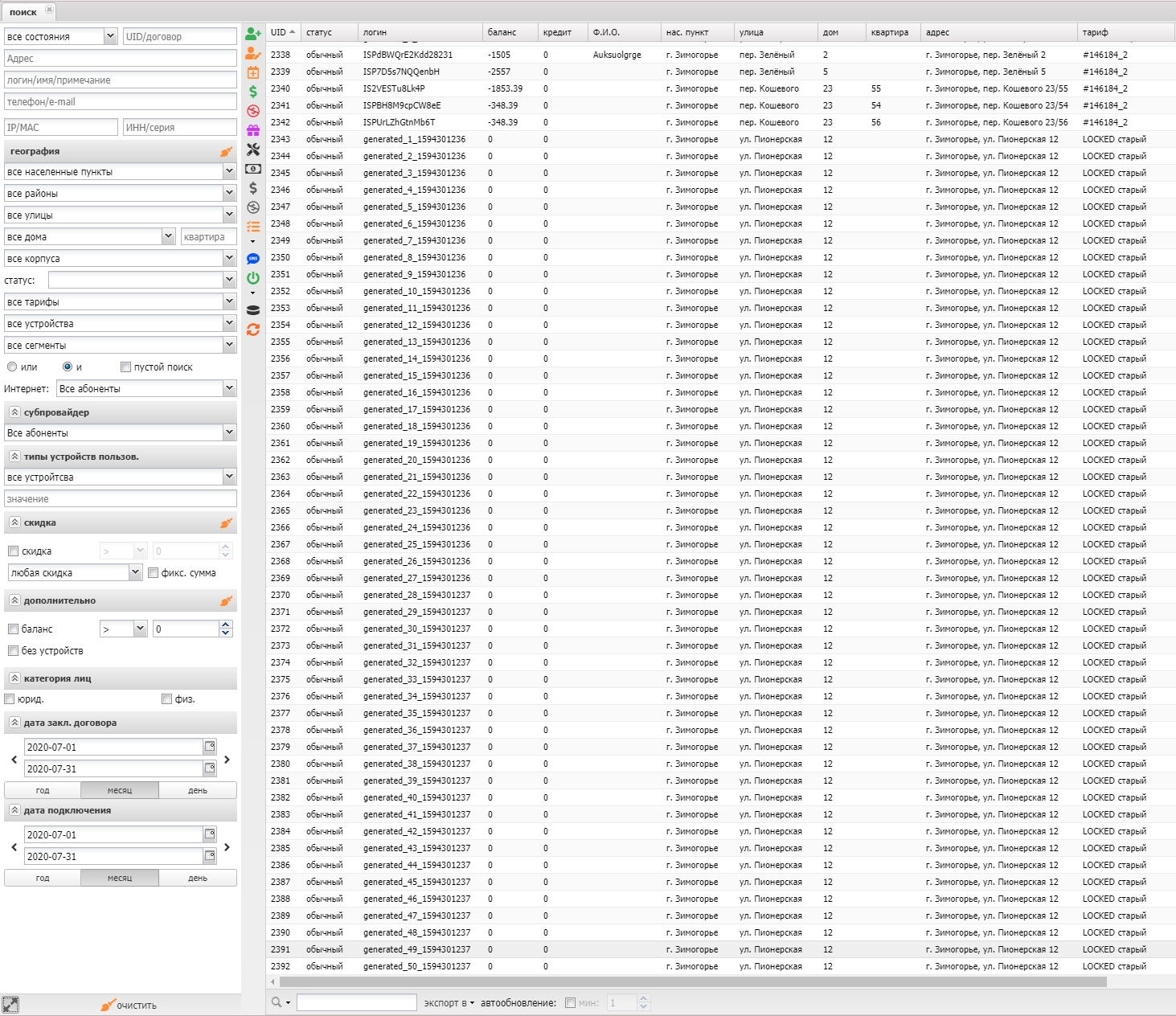Click the purple gift bonus icon
The image size is (1176, 1016).
[x=253, y=130]
